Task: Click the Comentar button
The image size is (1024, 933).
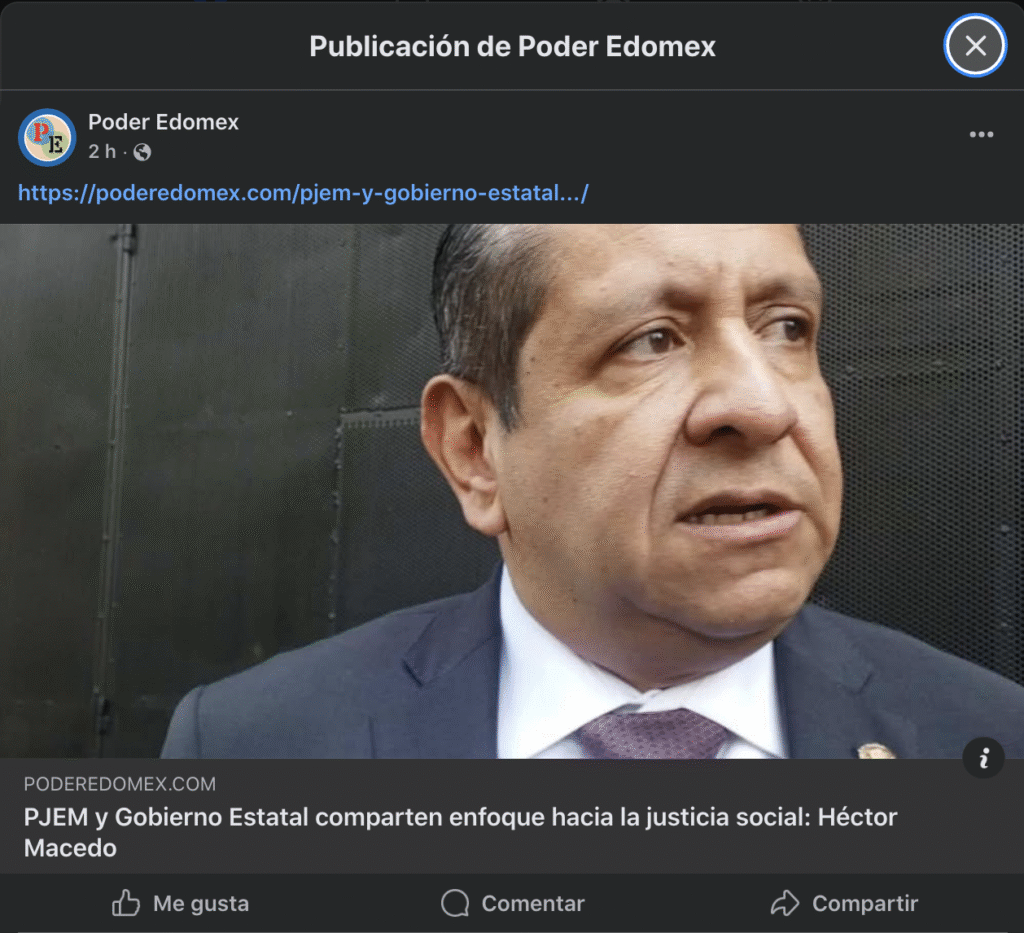Action: 513,904
